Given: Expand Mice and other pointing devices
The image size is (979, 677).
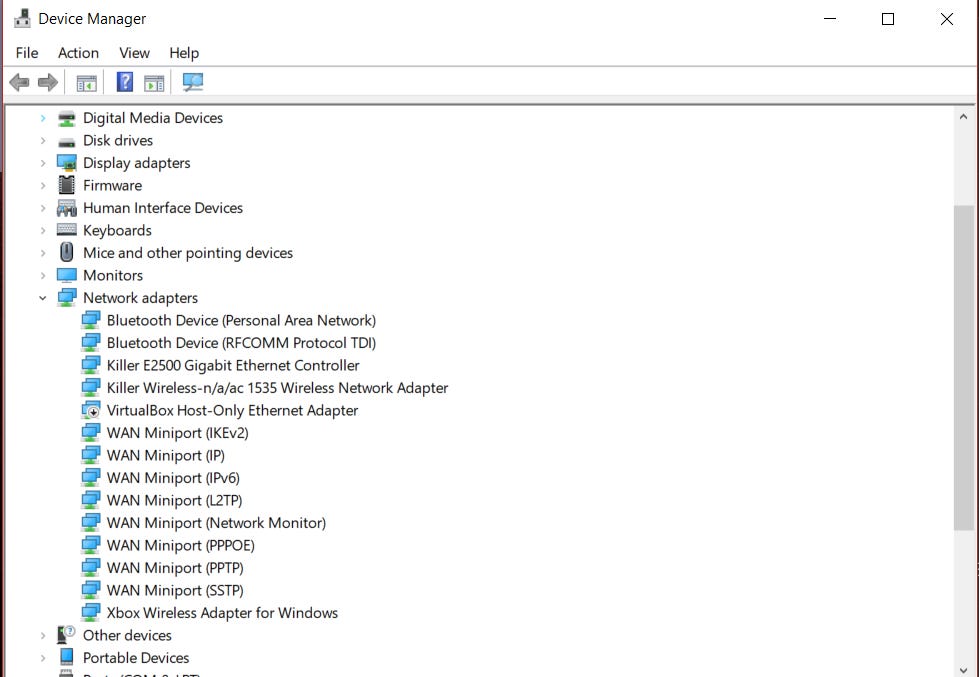Looking at the screenshot, I should (42, 253).
